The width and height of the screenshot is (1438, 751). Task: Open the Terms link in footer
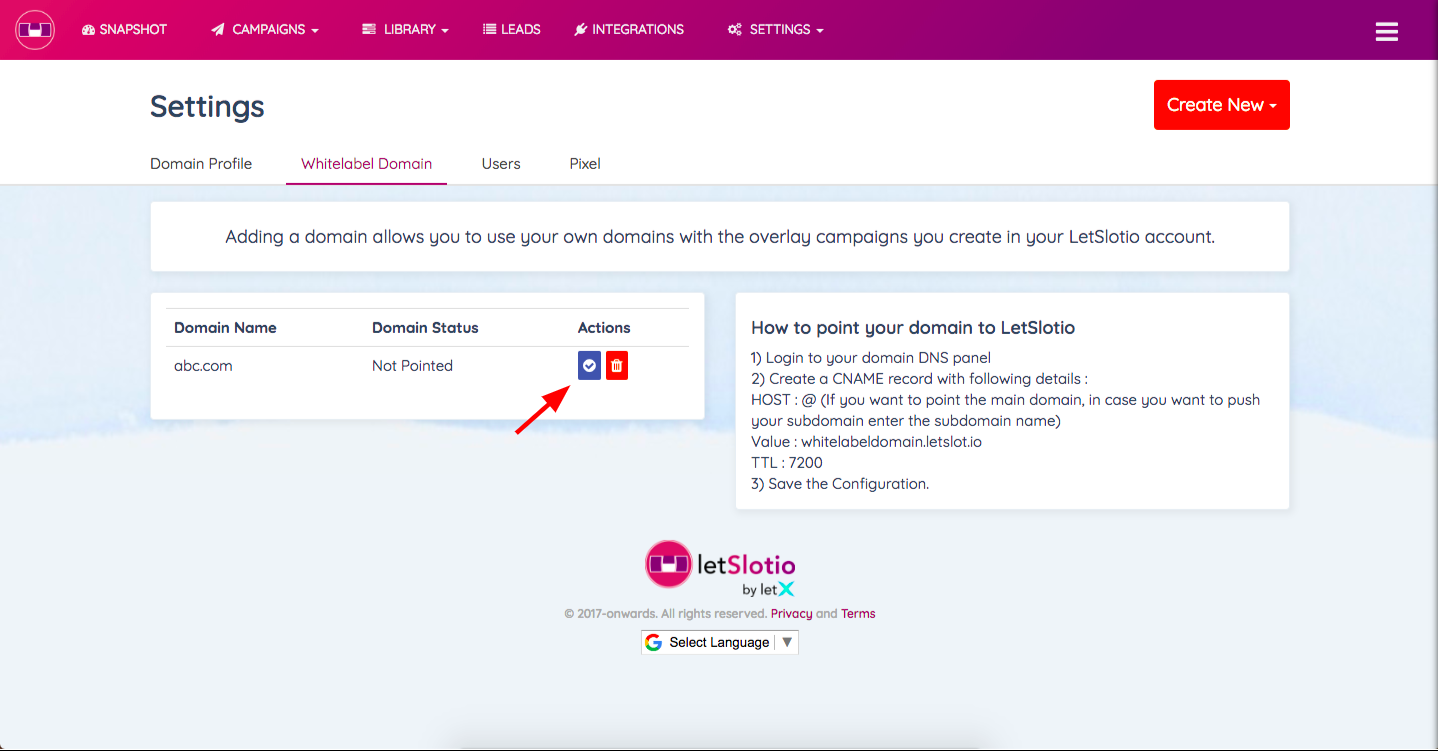pos(858,614)
